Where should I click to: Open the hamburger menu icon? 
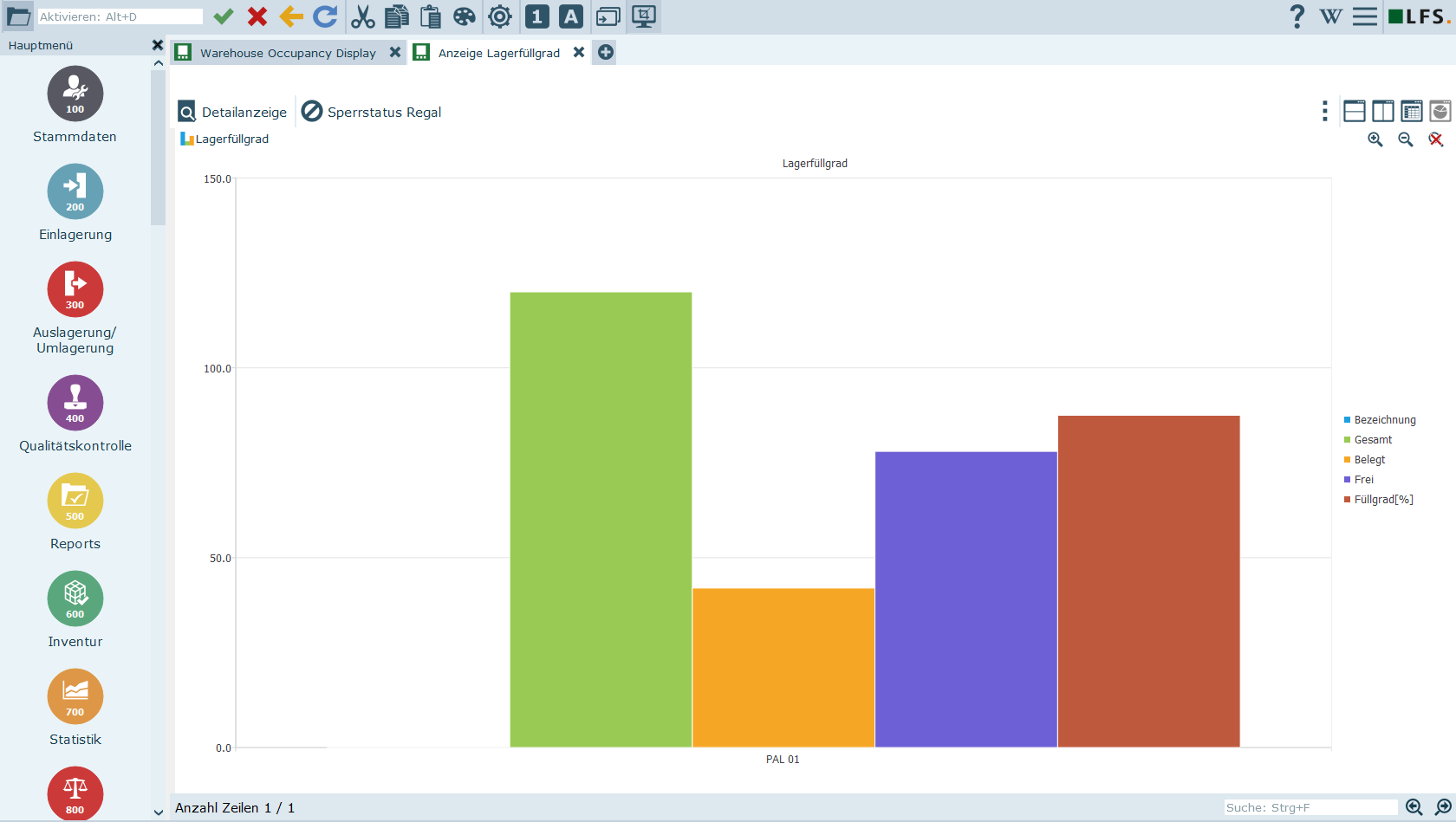coord(1365,16)
